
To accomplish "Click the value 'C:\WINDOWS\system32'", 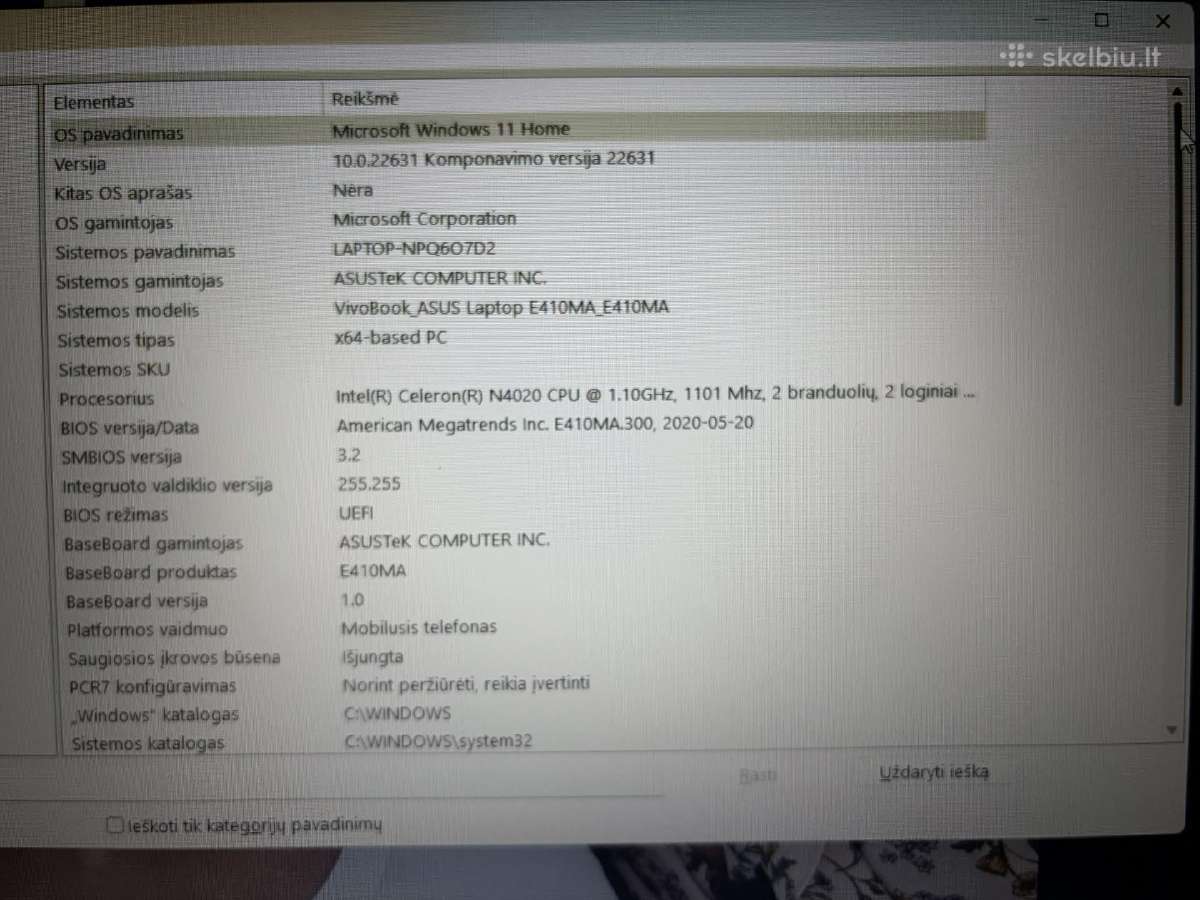I will click(x=439, y=741).
